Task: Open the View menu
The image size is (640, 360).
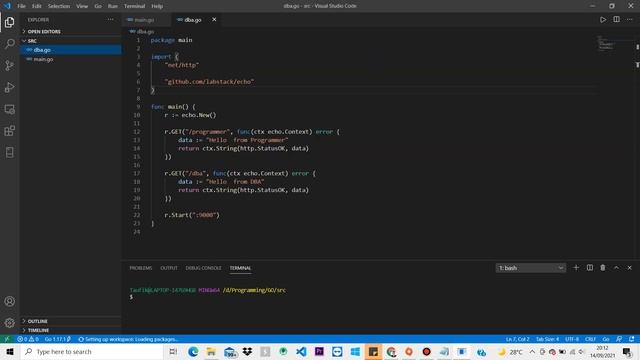Action: point(82,6)
